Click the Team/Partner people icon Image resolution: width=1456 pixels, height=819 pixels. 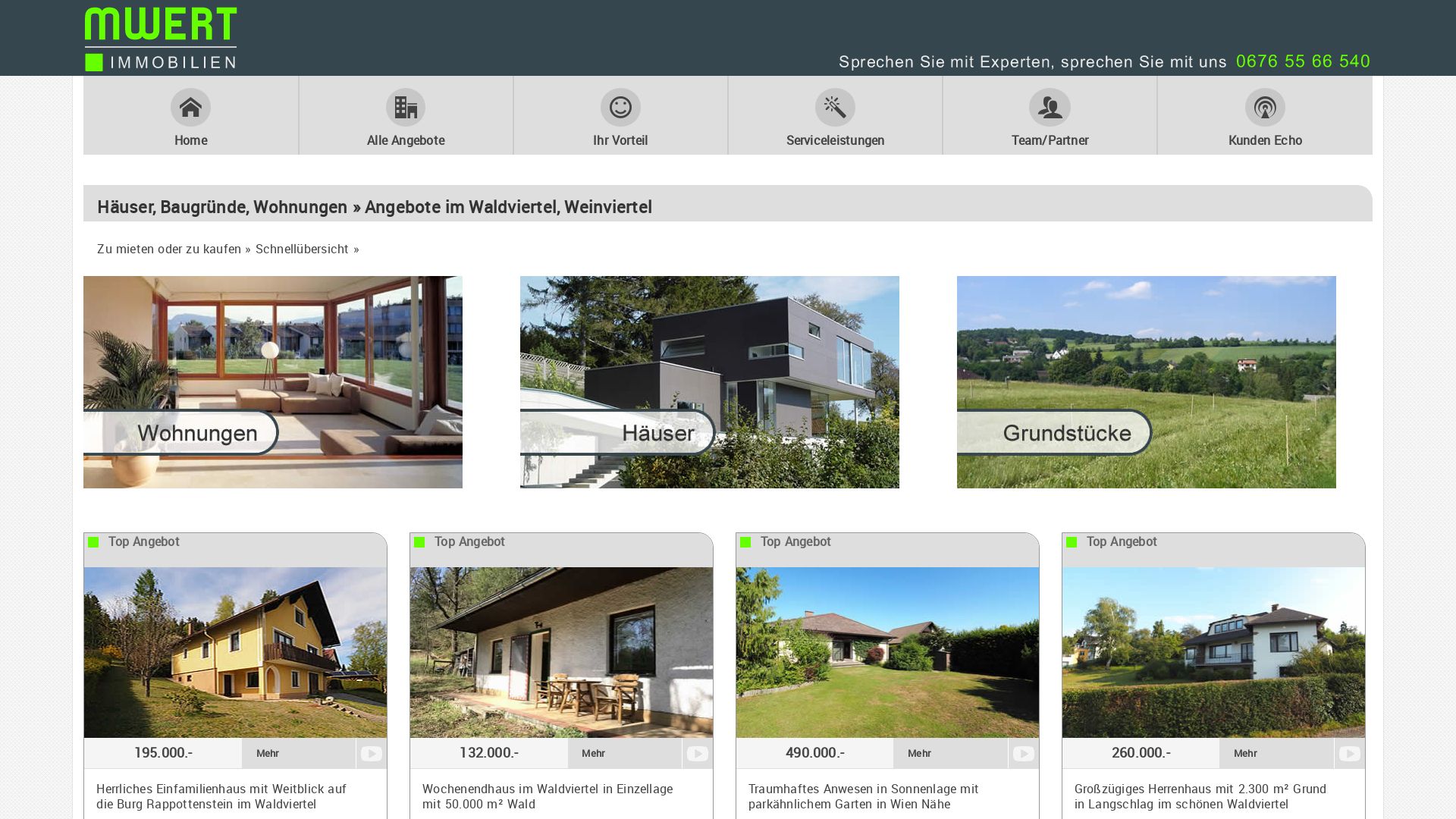(x=1050, y=108)
